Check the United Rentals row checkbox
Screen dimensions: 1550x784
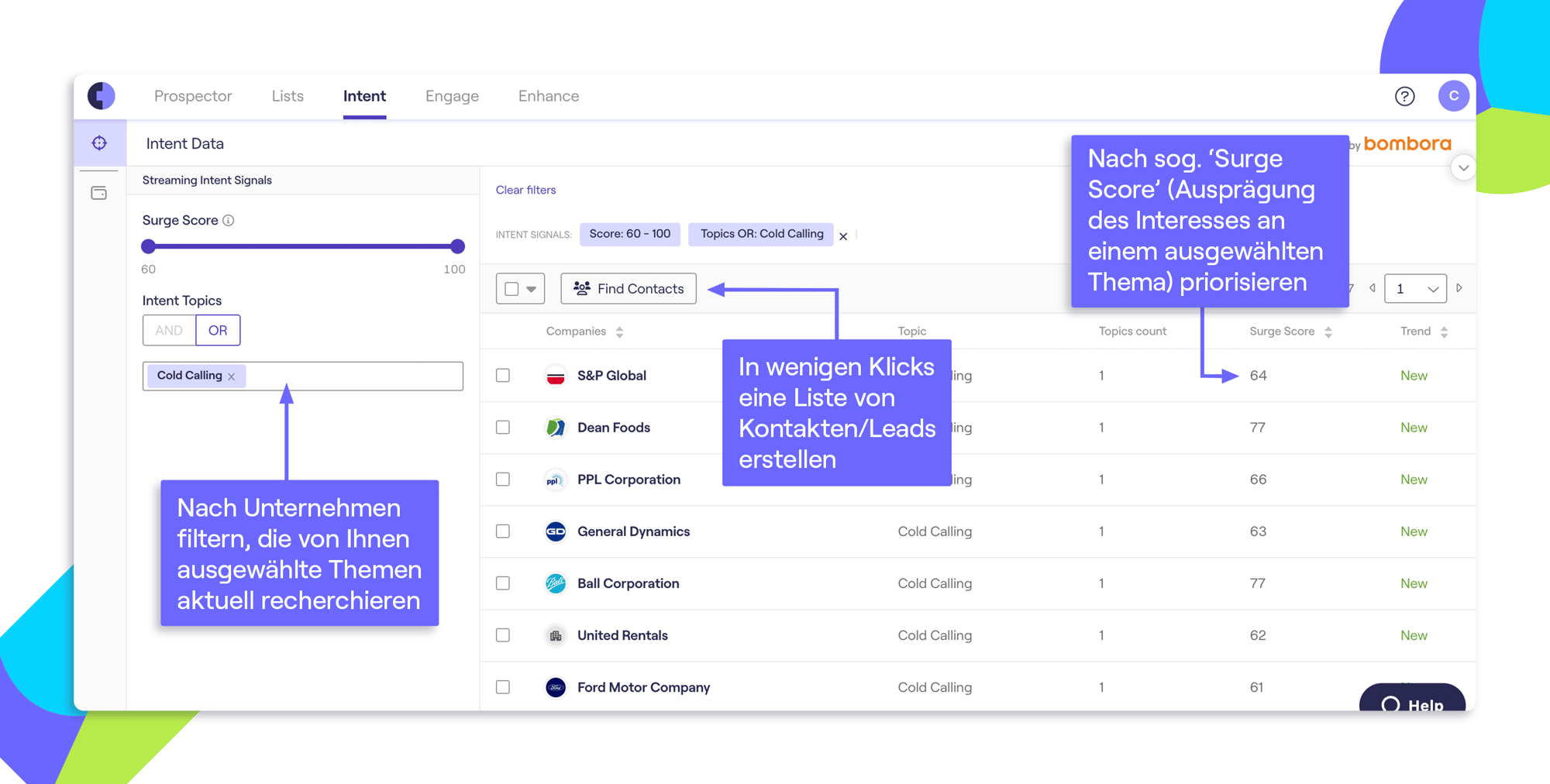(x=503, y=635)
